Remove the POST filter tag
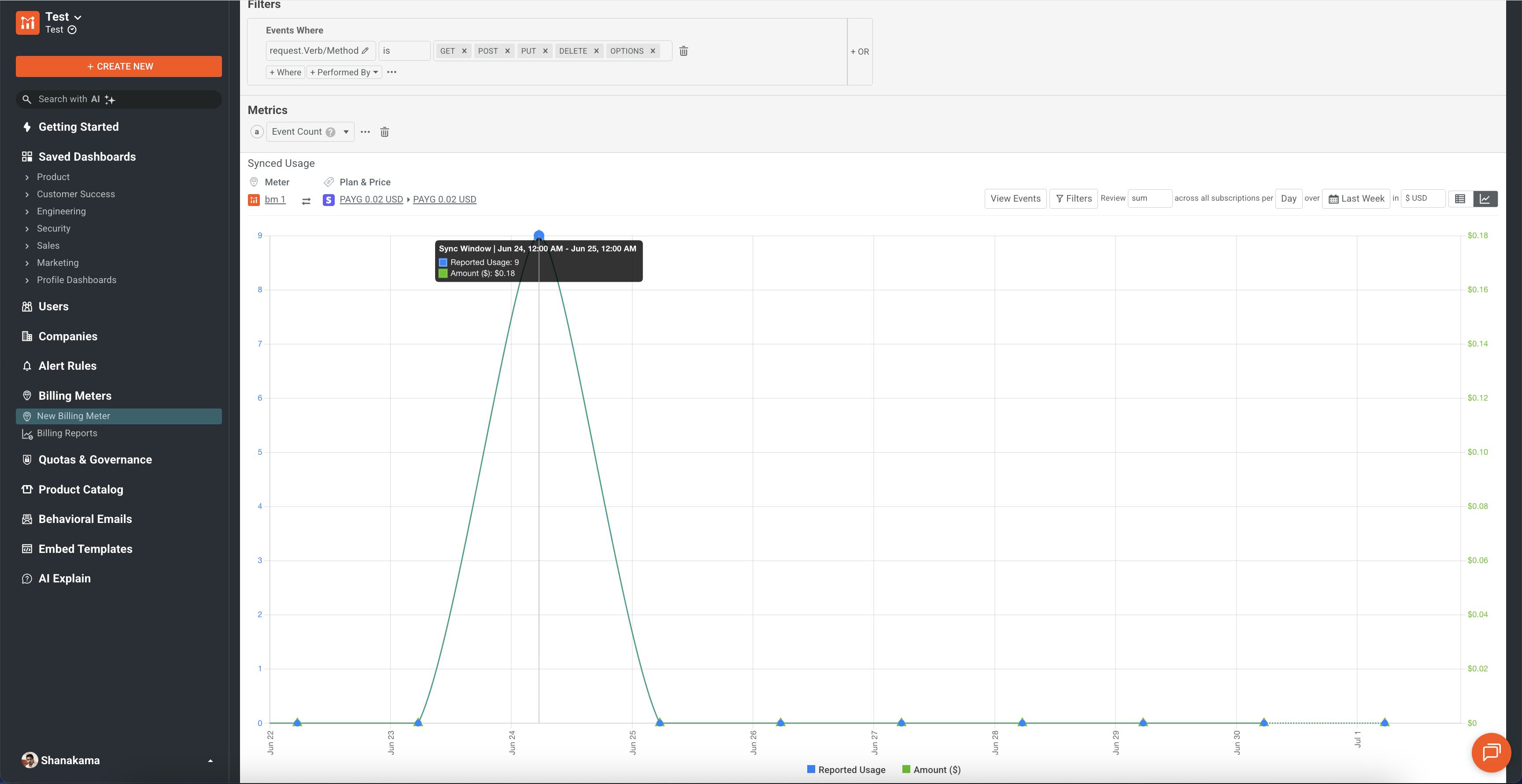 coord(507,52)
